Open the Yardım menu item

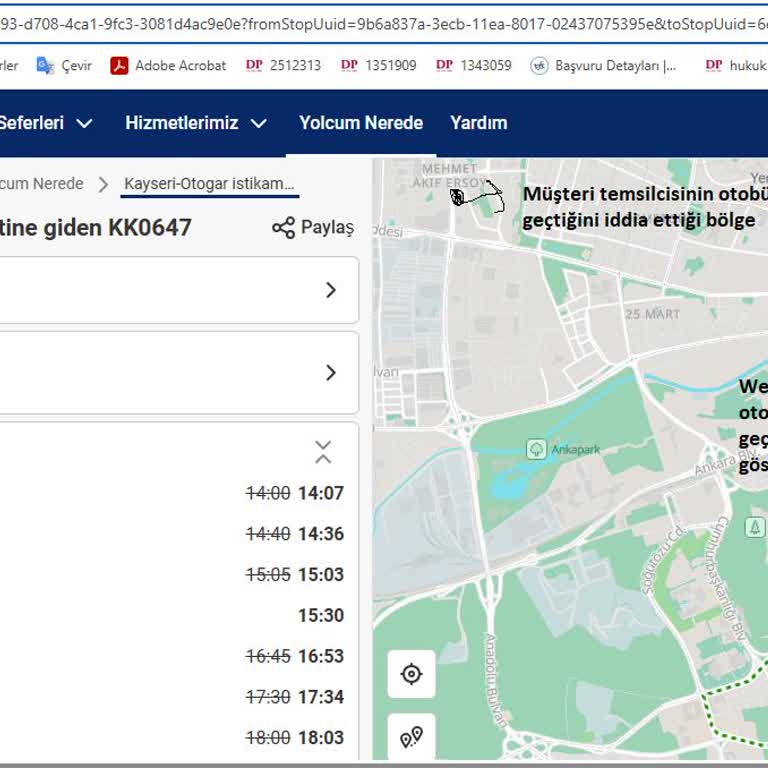coord(479,122)
